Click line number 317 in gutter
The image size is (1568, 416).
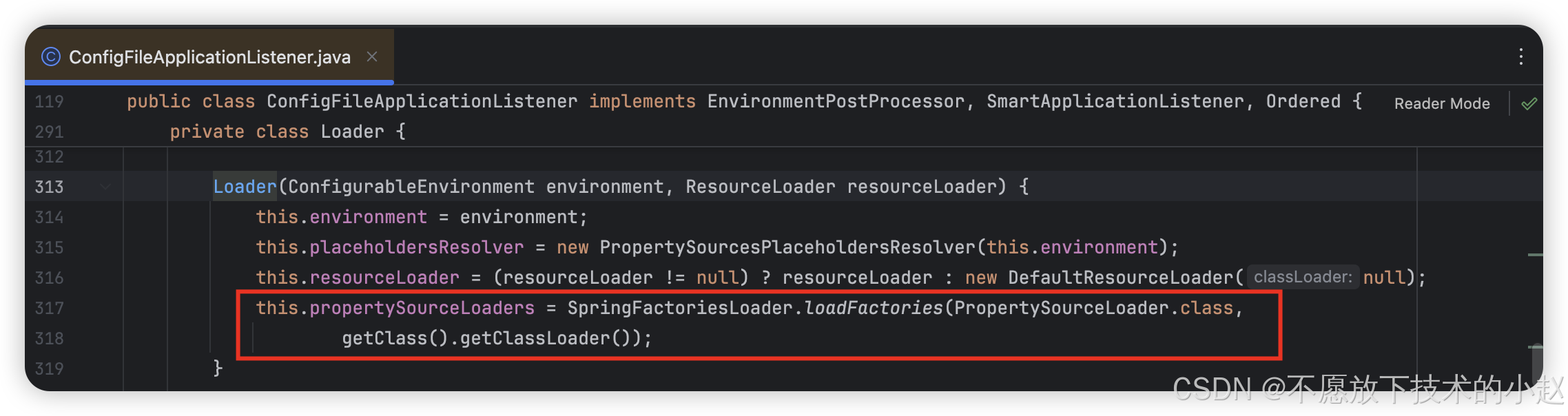click(x=49, y=308)
